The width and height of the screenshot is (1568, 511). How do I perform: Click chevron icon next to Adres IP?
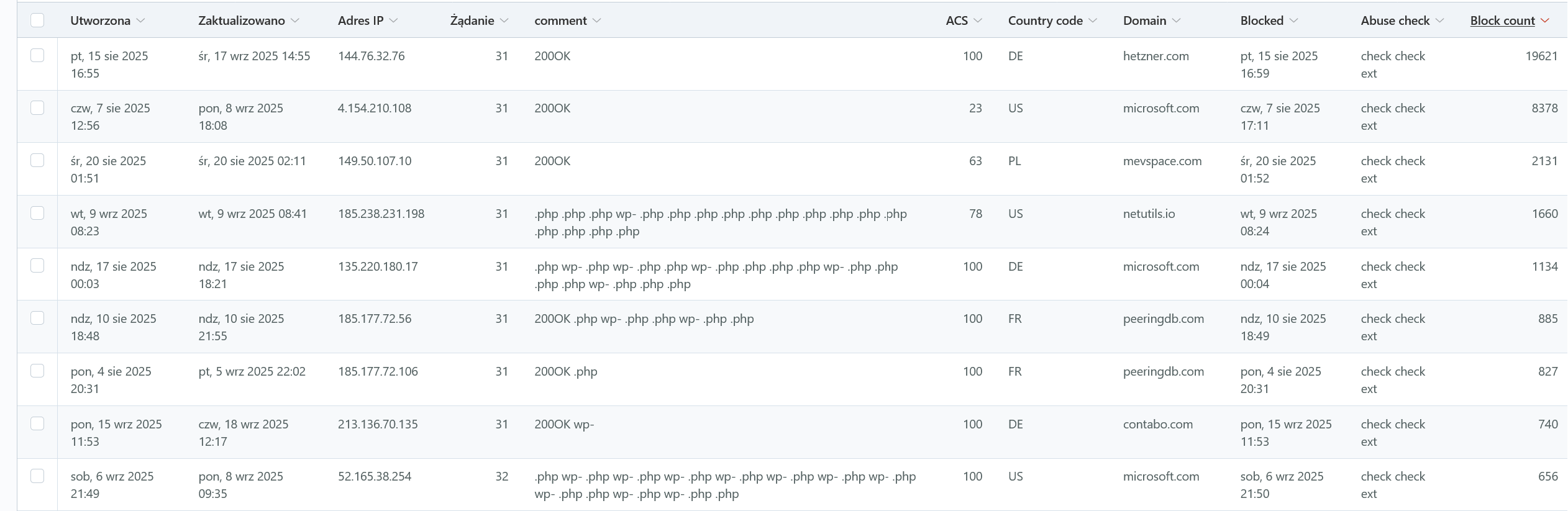[393, 21]
